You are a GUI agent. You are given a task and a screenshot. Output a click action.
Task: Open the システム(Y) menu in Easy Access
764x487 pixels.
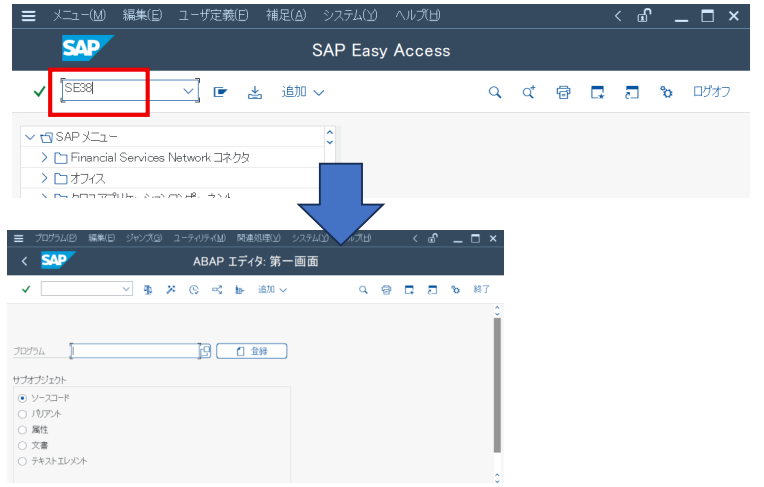(350, 16)
